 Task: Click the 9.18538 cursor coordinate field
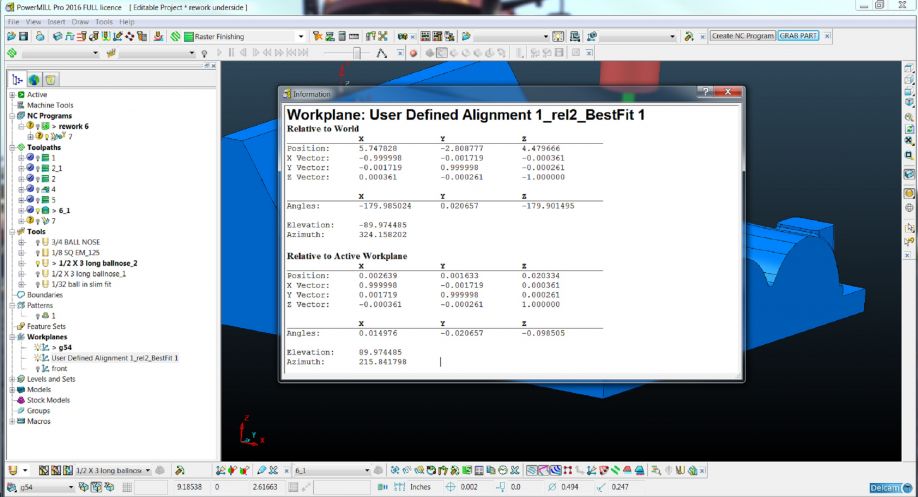point(189,486)
